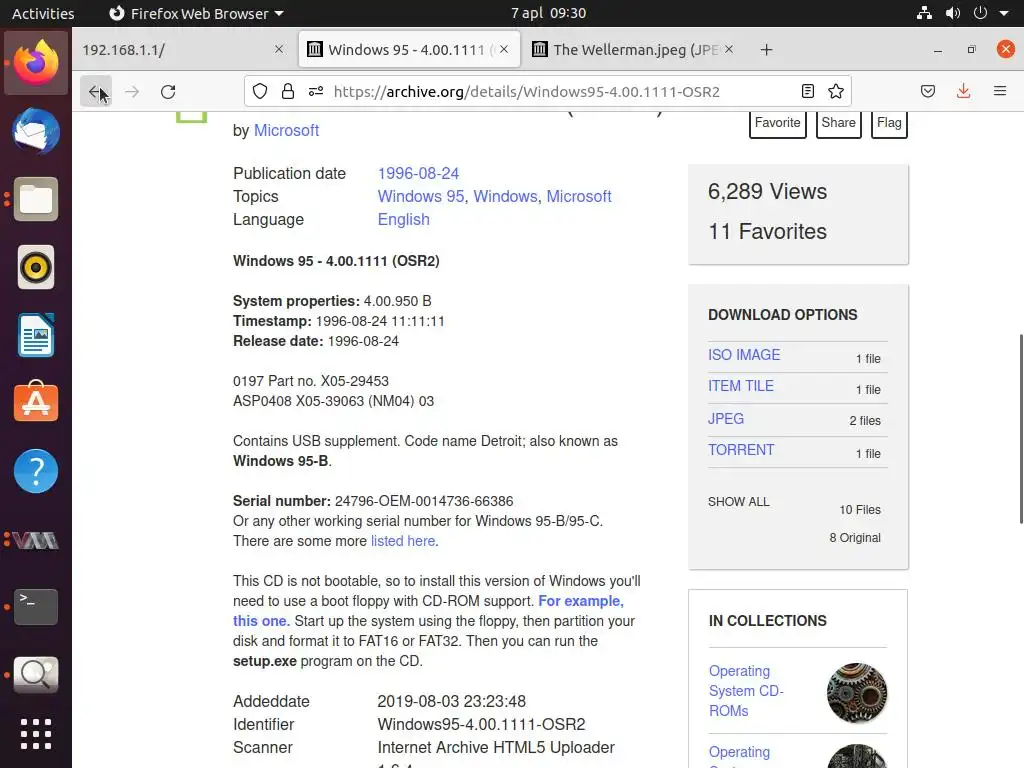Screen dimensions: 1024x768
Task: Open the 'listed here' serial numbers link
Action: point(403,541)
